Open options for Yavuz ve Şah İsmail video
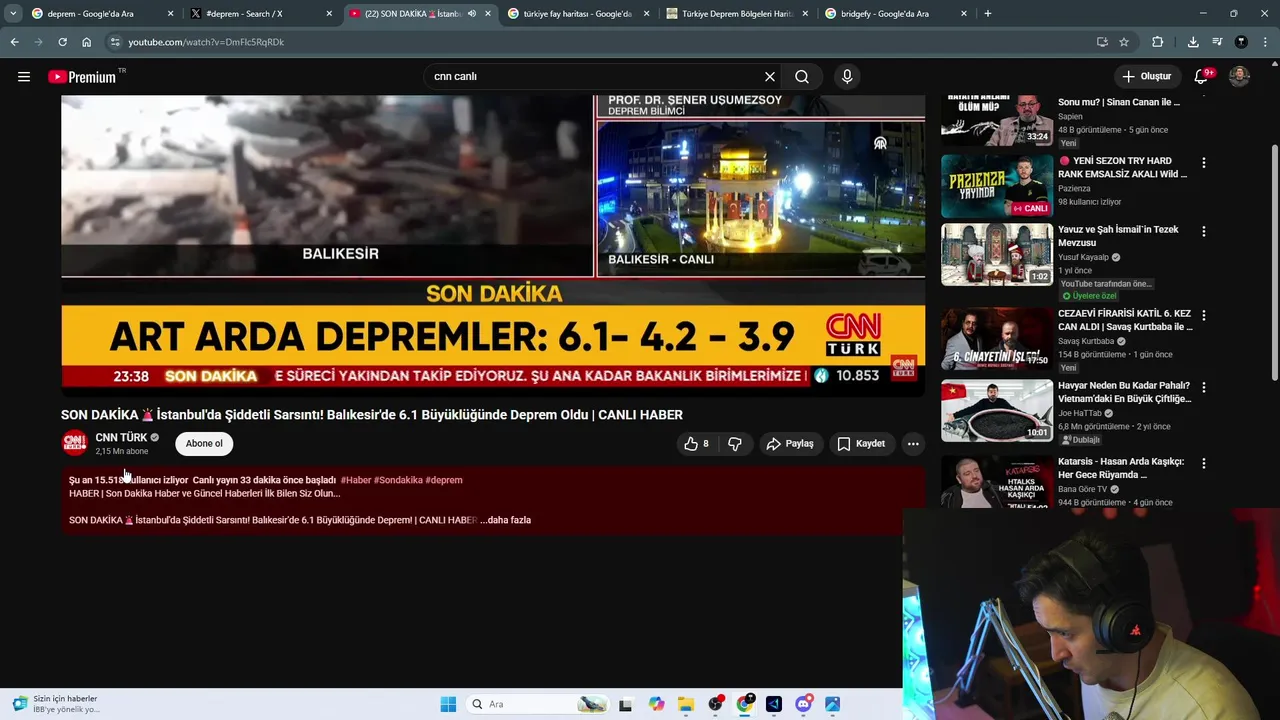Image resolution: width=1280 pixels, height=720 pixels. (1203, 231)
